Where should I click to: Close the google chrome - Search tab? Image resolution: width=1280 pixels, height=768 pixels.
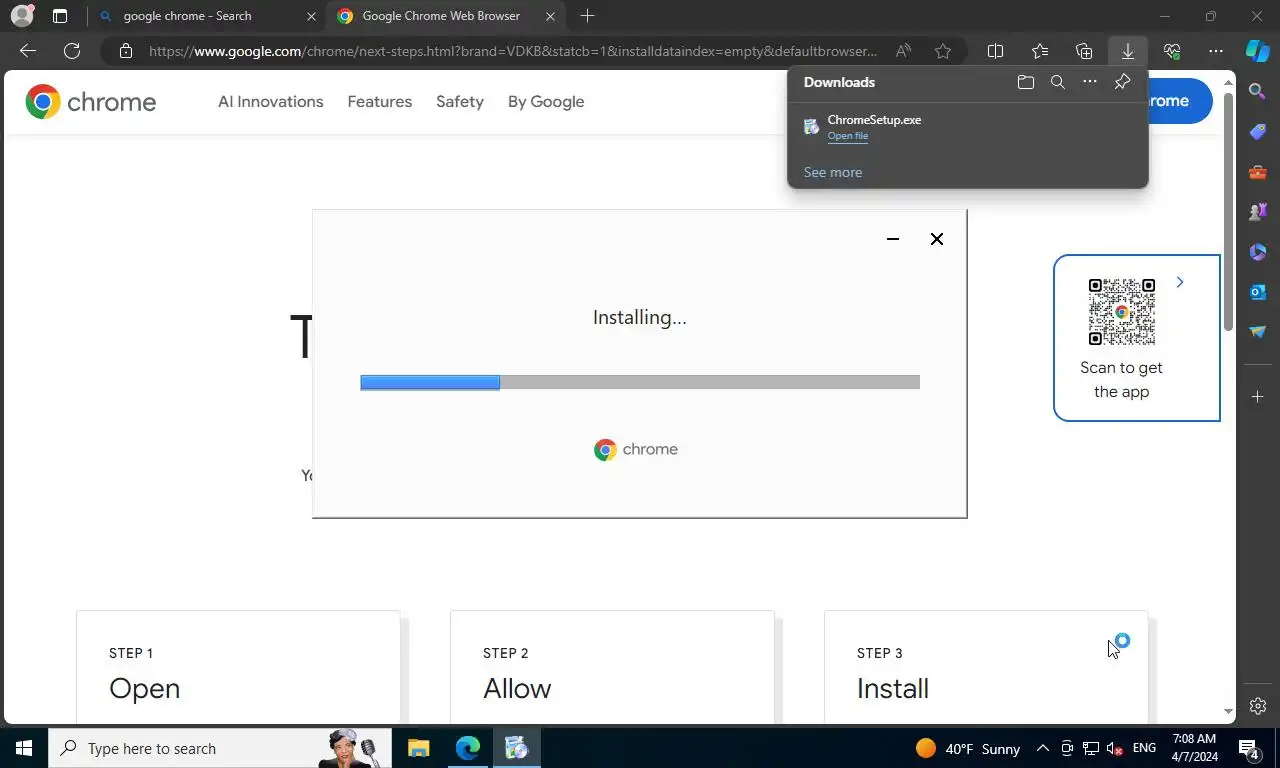pyautogui.click(x=311, y=16)
